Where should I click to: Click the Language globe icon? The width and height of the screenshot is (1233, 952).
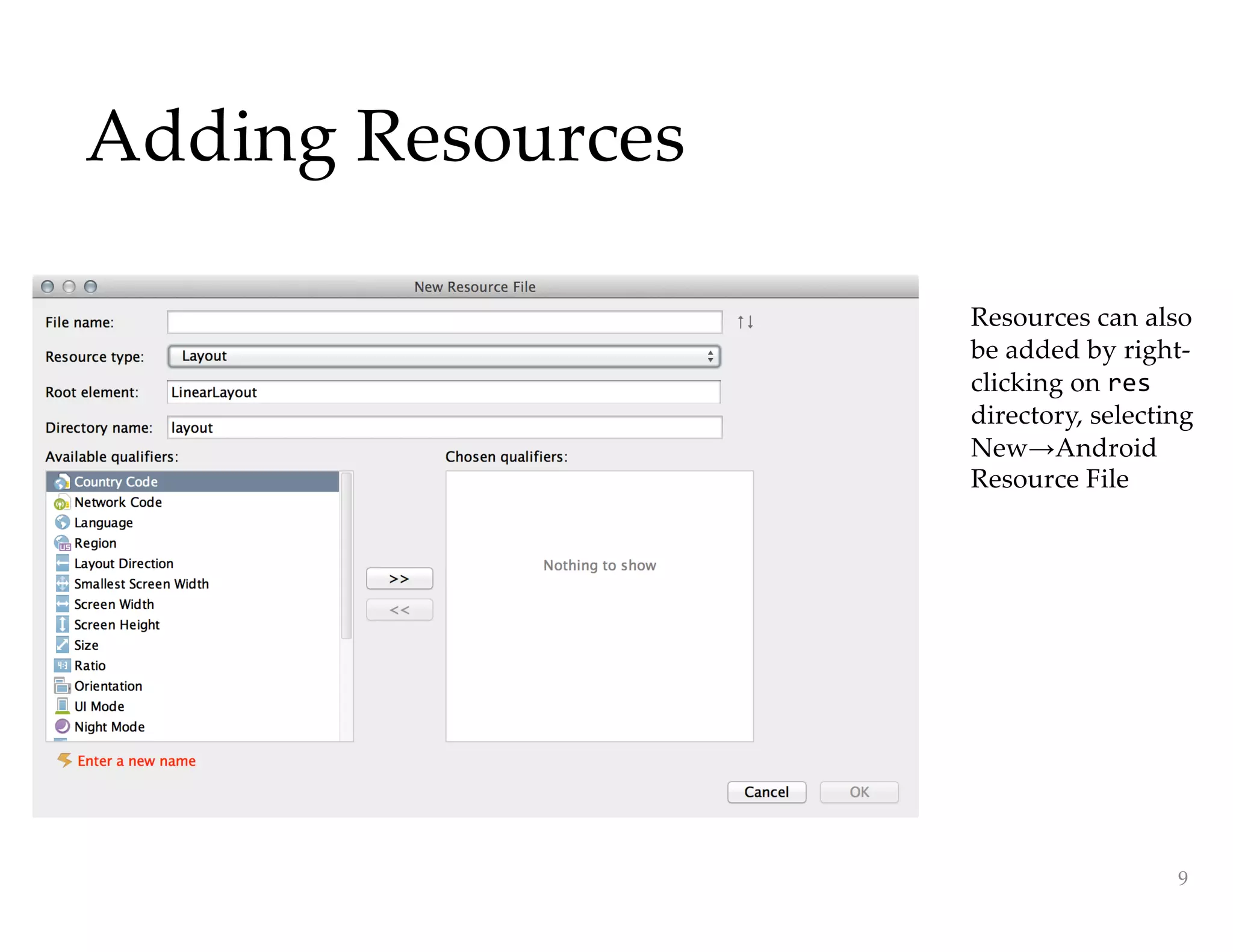[62, 522]
